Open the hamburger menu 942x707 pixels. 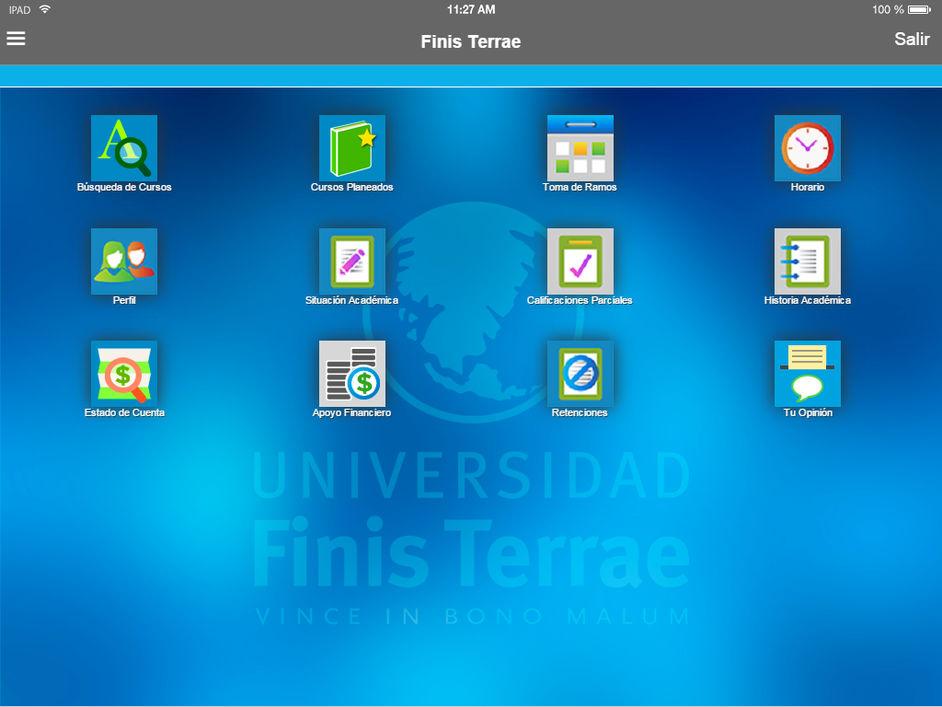16,38
